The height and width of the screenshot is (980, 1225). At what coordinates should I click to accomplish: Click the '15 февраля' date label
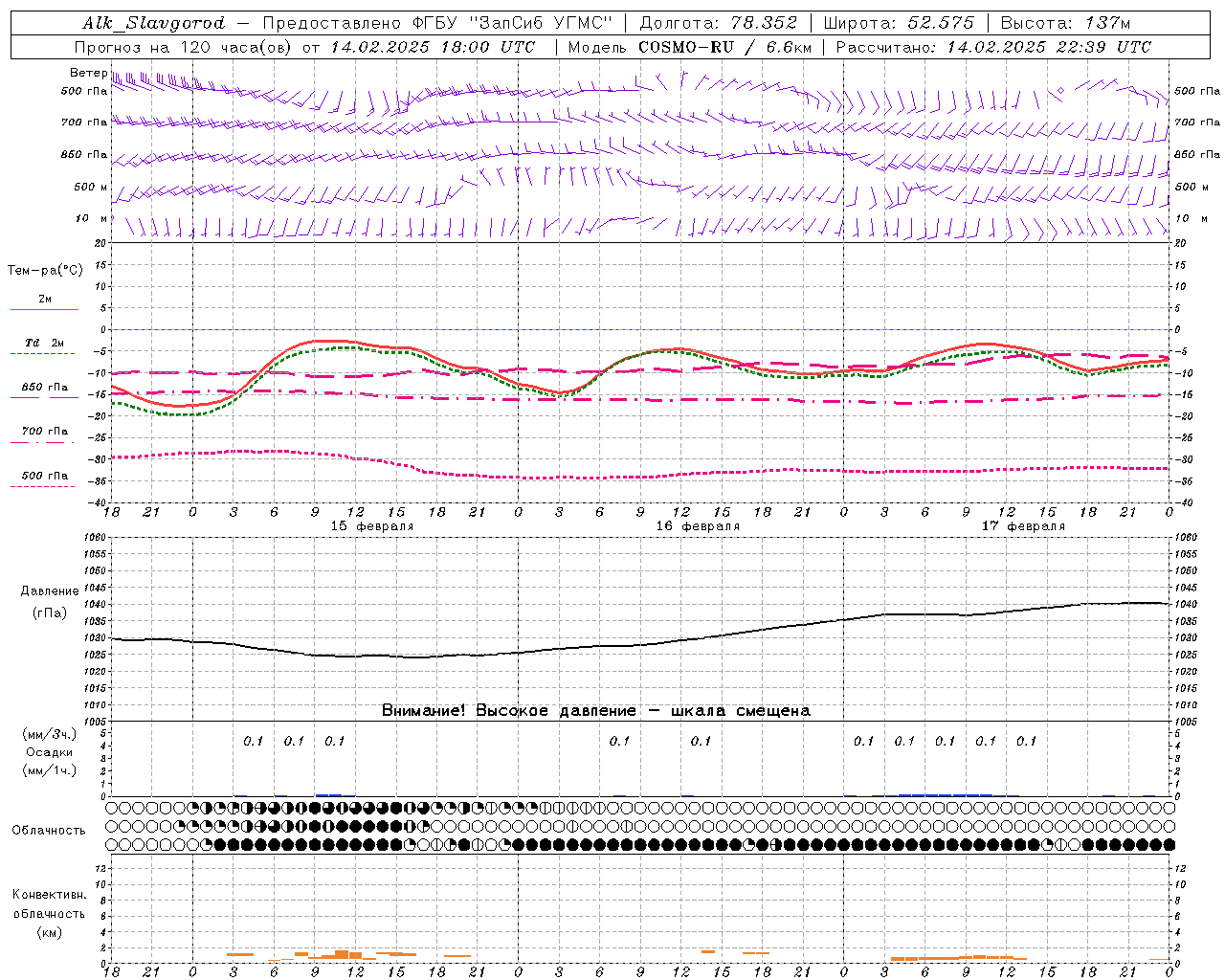pos(372,526)
